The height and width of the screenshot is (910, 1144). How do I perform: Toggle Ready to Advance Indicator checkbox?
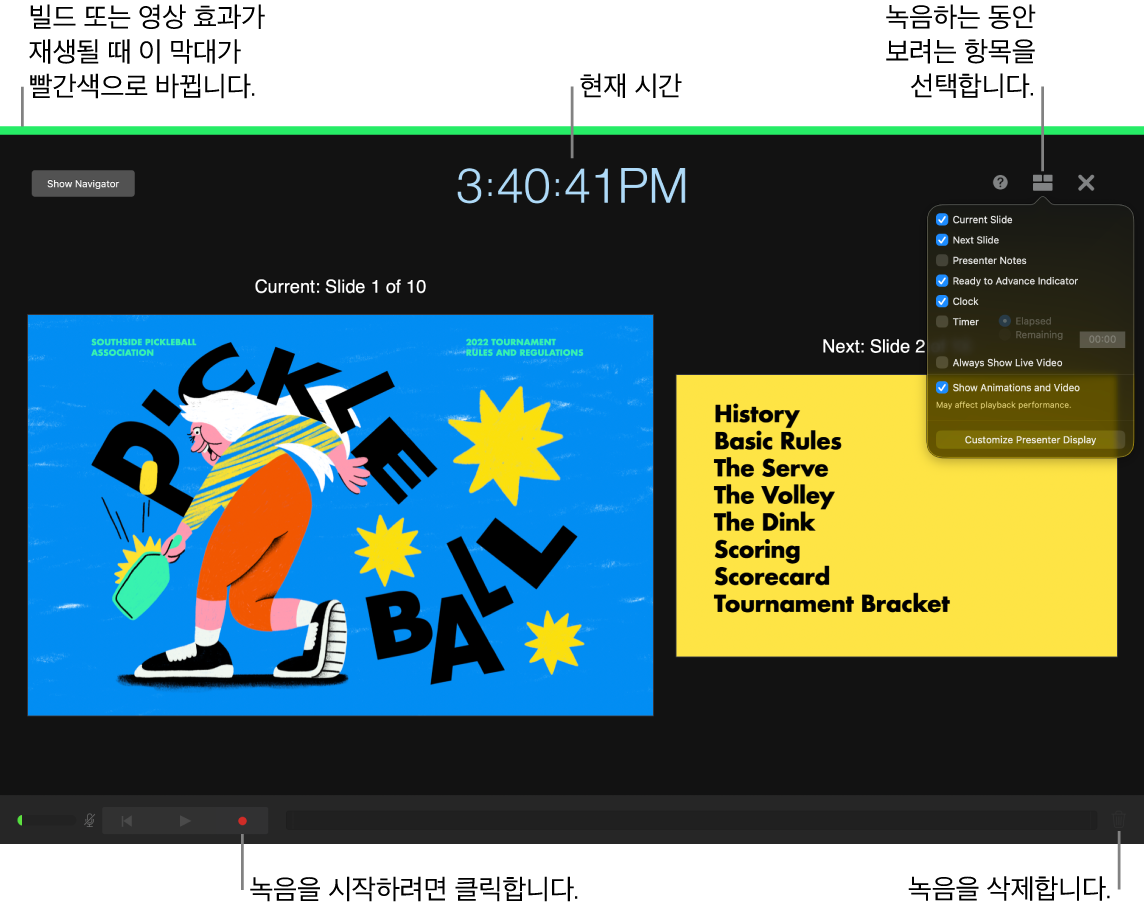(x=942, y=281)
